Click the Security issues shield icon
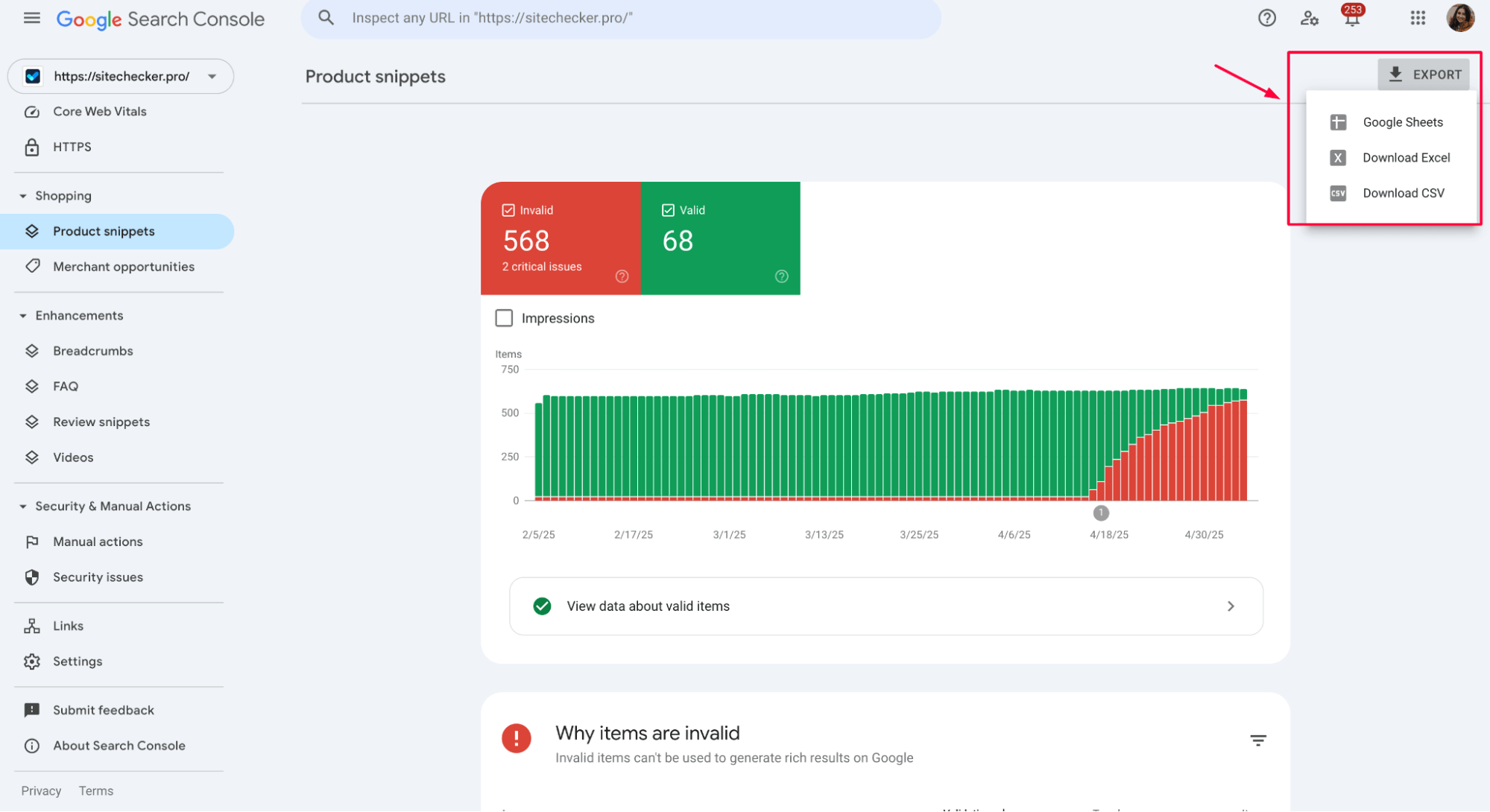This screenshot has width=1490, height=812. click(32, 577)
